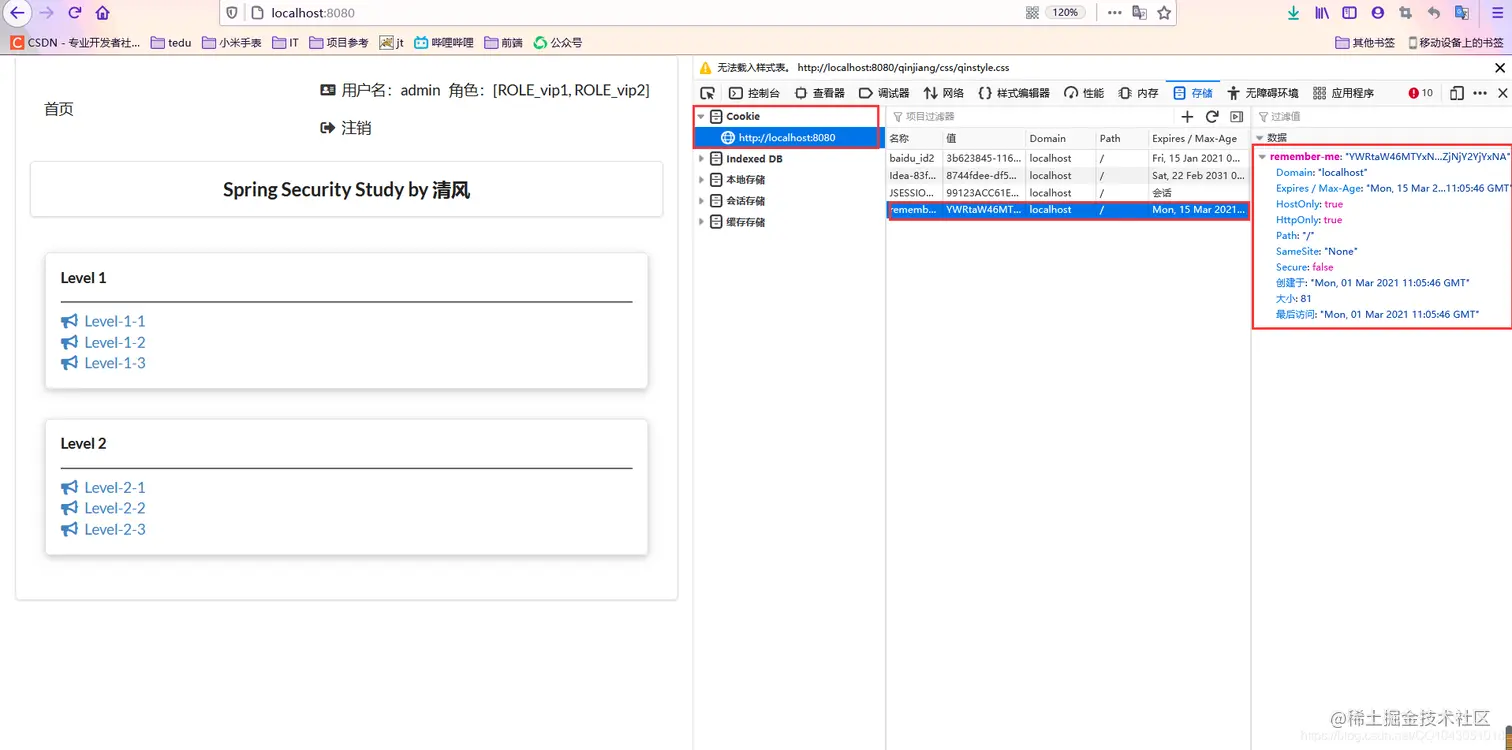Image resolution: width=1512 pixels, height=750 pixels.
Task: Switch to the 网络 network tab
Action: click(x=943, y=93)
